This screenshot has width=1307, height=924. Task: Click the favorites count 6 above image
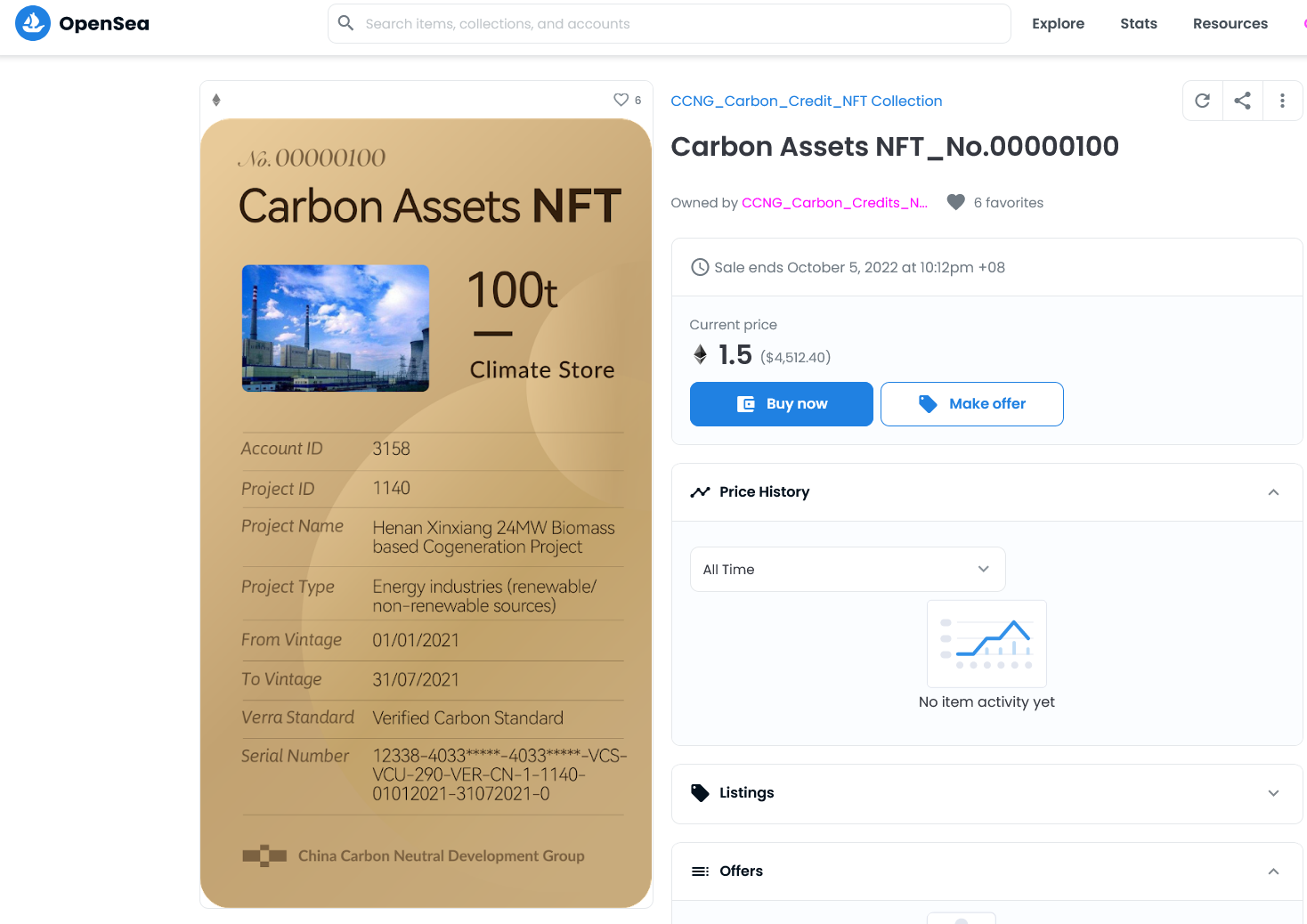637,100
